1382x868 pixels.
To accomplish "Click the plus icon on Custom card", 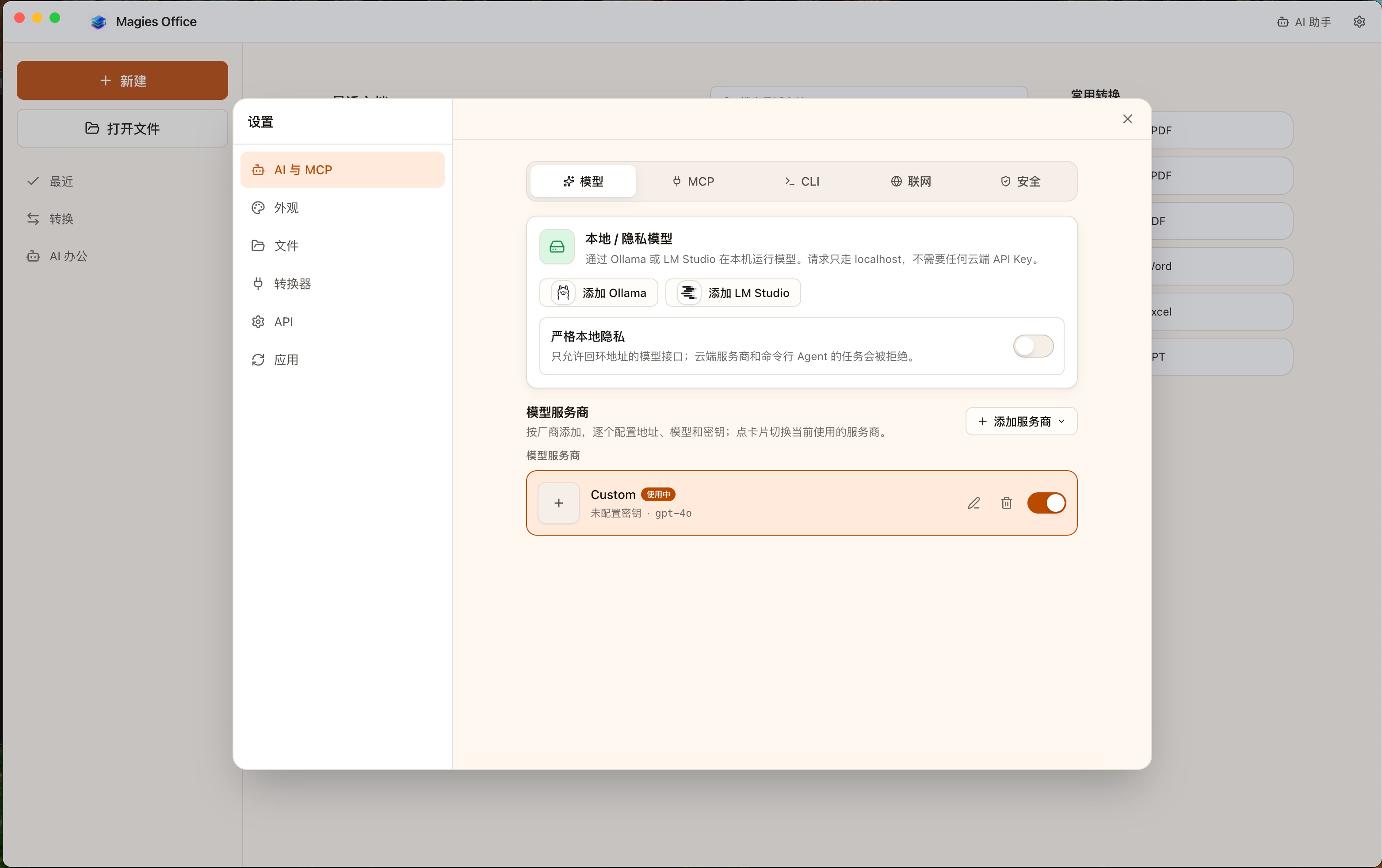I will click(558, 503).
